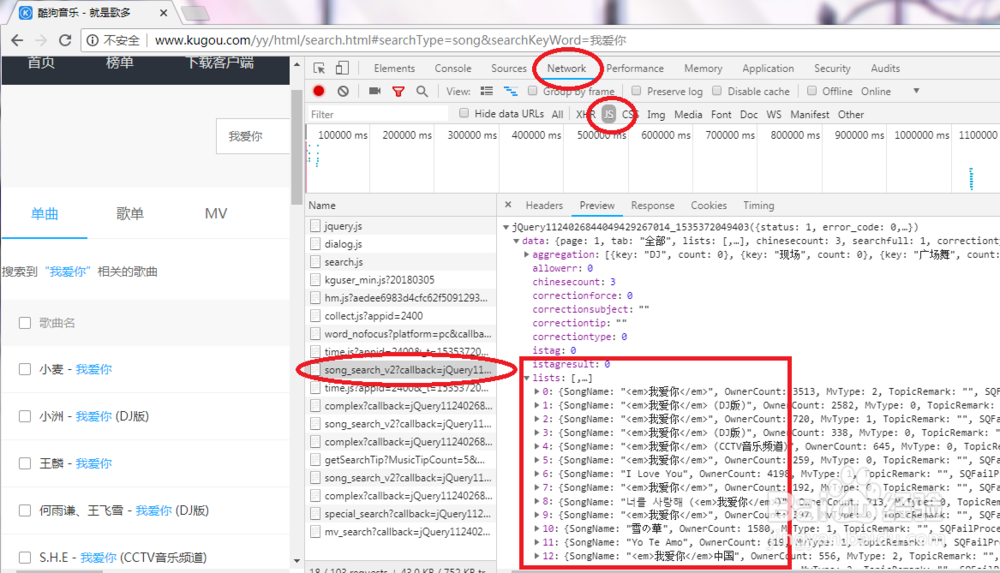Click the network Filter text field
The width and height of the screenshot is (1000, 573).
(x=378, y=114)
